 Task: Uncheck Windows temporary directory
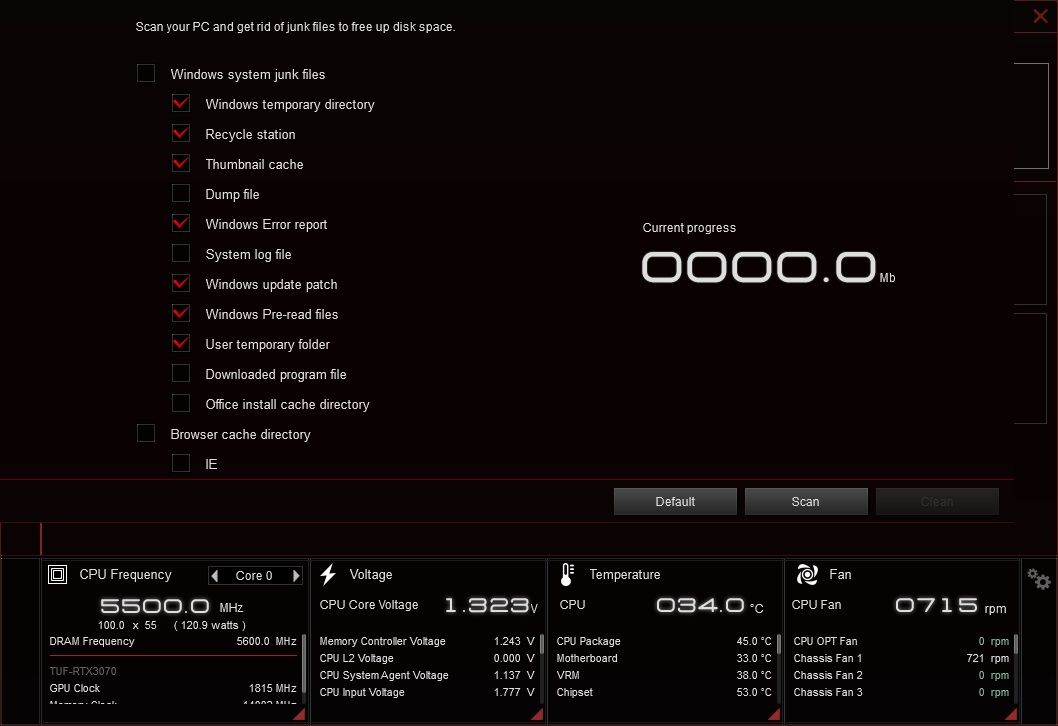(x=181, y=103)
